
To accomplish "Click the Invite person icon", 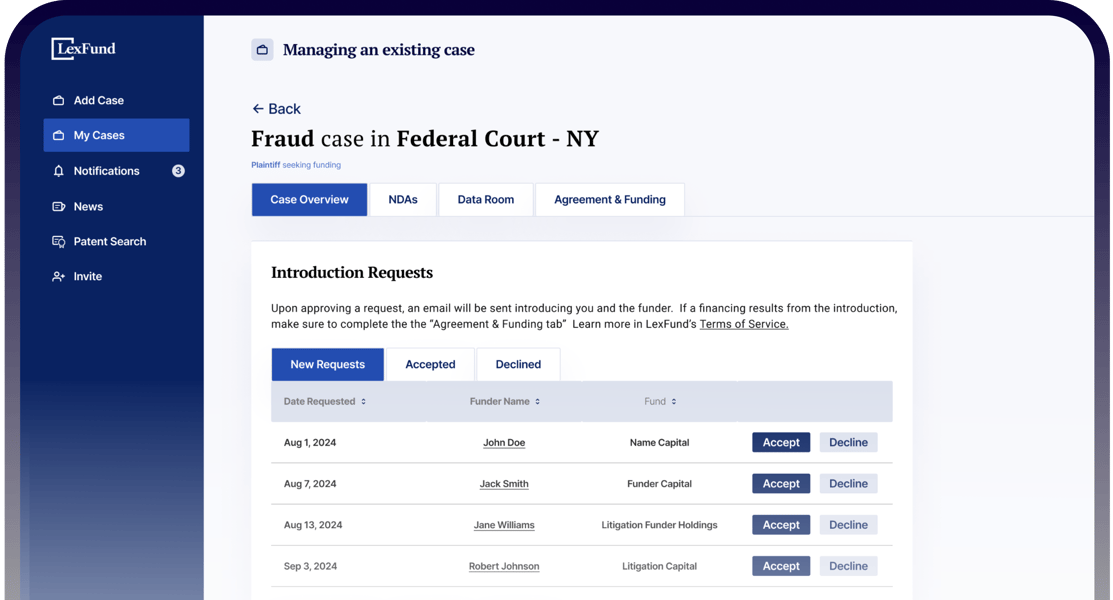I will click(58, 277).
